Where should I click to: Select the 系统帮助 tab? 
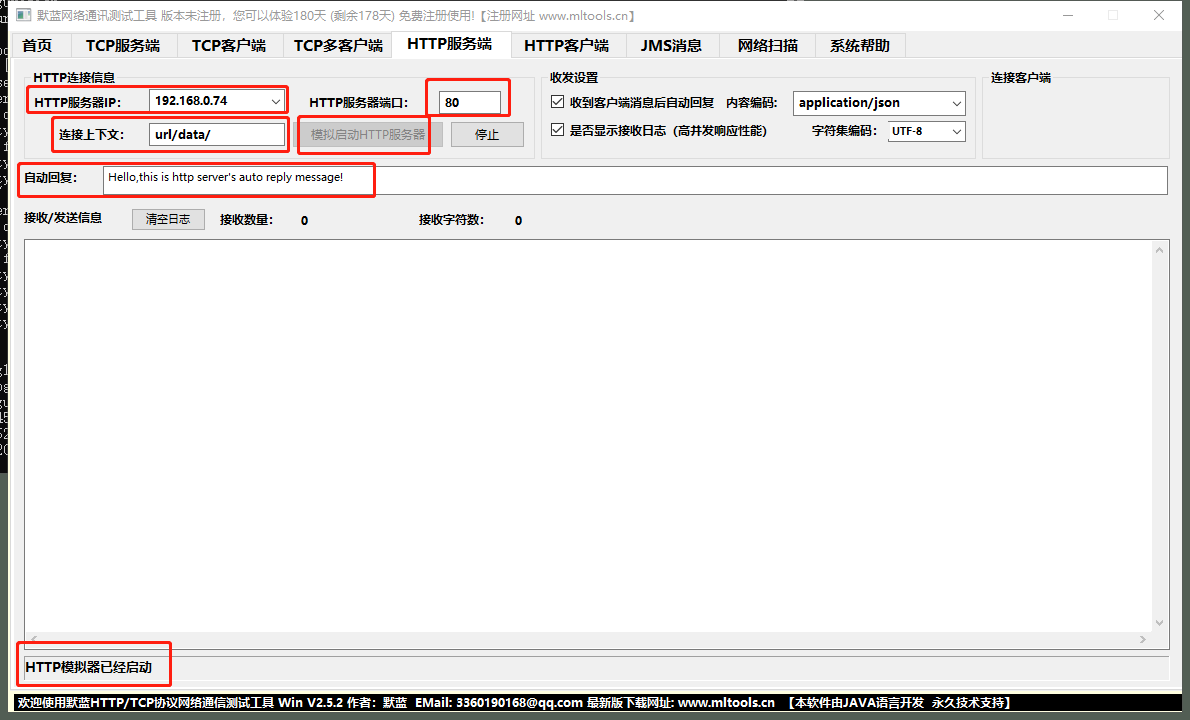pos(860,46)
